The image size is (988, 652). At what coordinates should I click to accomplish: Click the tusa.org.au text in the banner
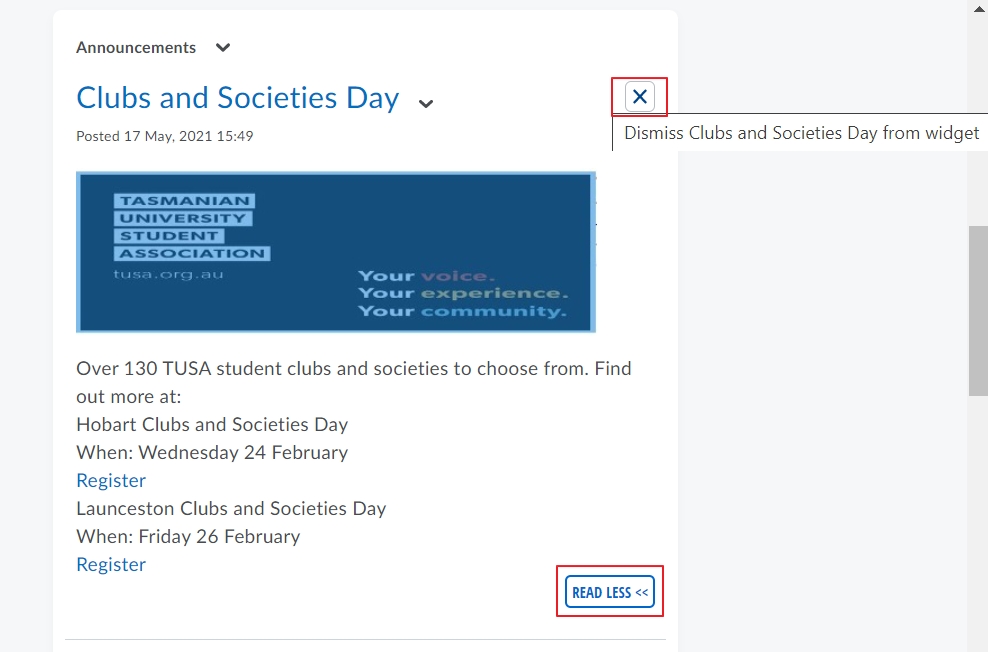click(x=168, y=275)
